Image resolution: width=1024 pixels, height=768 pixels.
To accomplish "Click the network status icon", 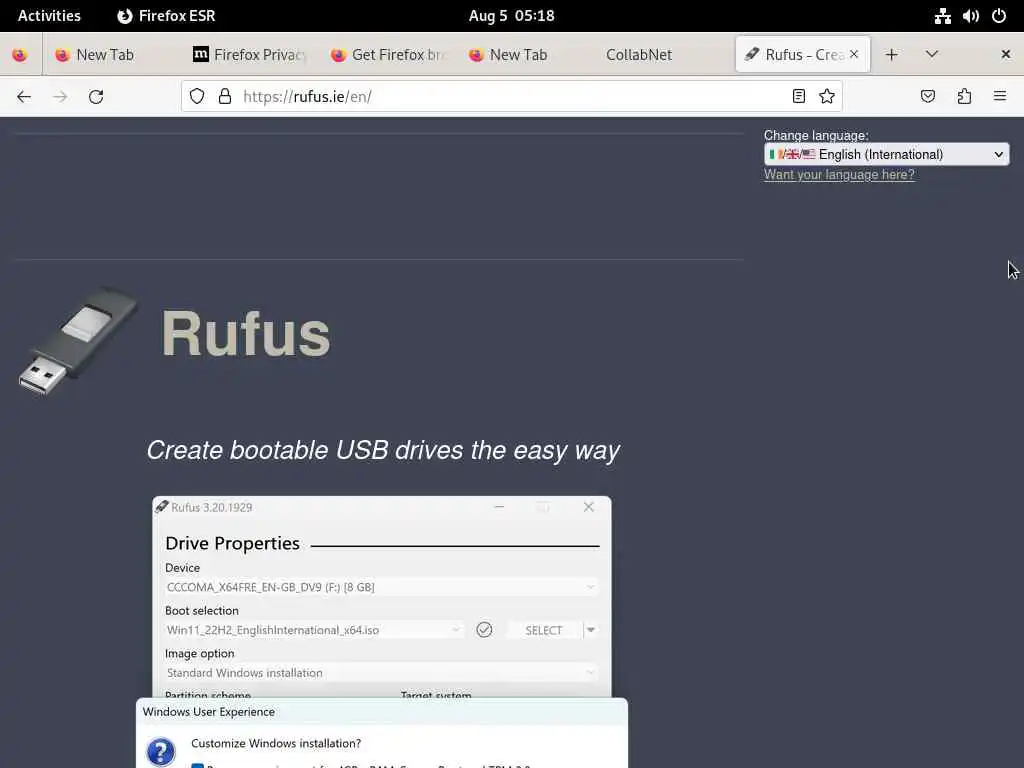I will [x=942, y=16].
